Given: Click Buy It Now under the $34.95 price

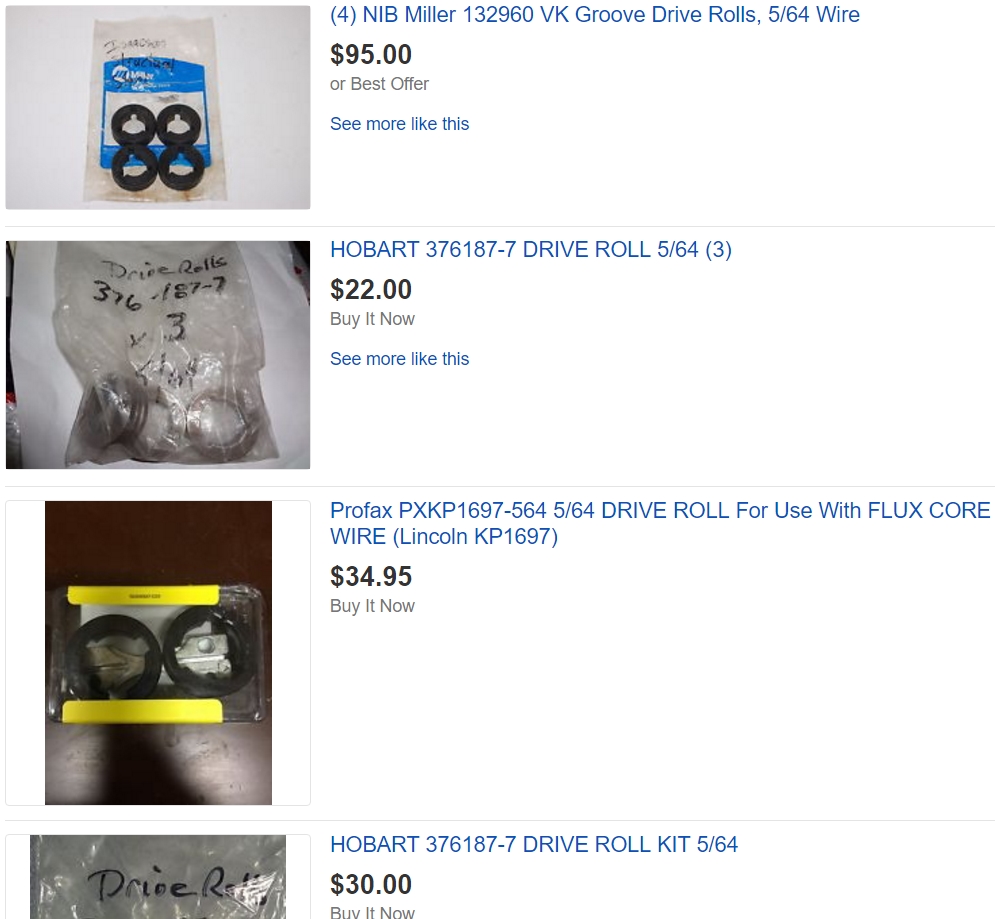Looking at the screenshot, I should [372, 605].
